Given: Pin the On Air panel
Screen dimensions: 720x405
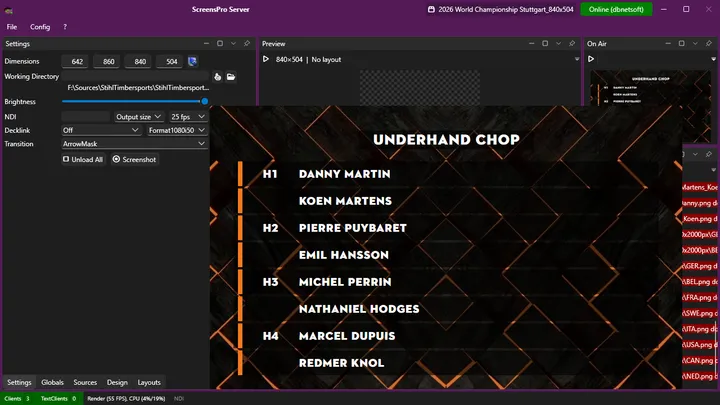Looking at the screenshot, I should [x=709, y=44].
